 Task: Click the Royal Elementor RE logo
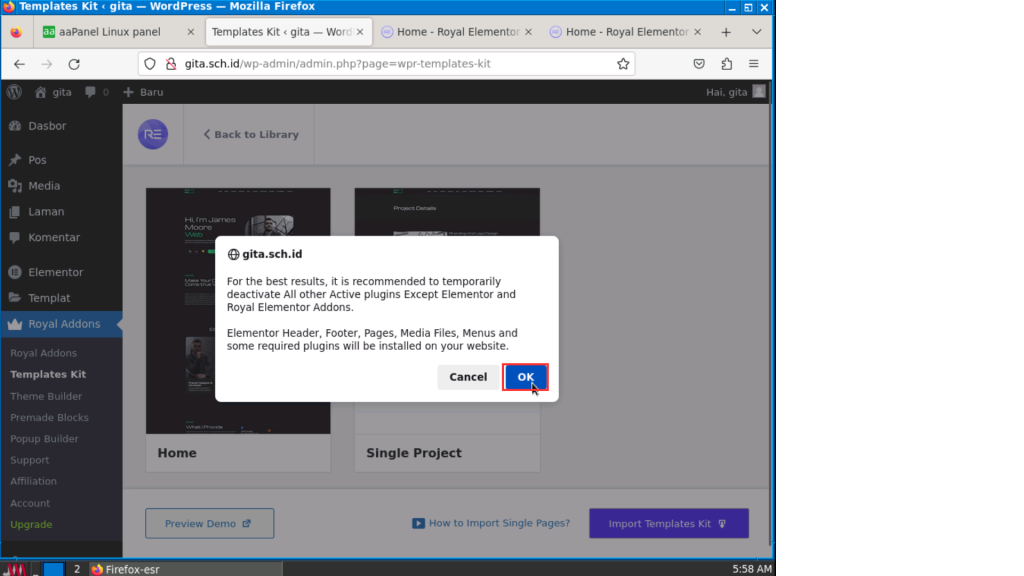153,134
